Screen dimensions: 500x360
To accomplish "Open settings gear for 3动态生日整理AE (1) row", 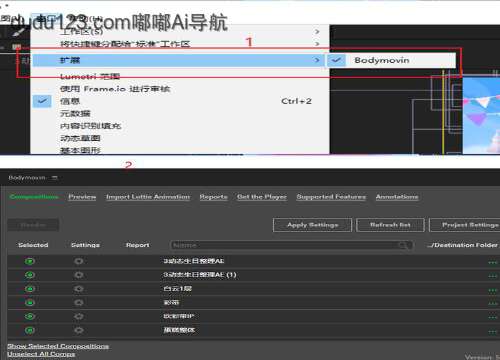I will [79, 275].
